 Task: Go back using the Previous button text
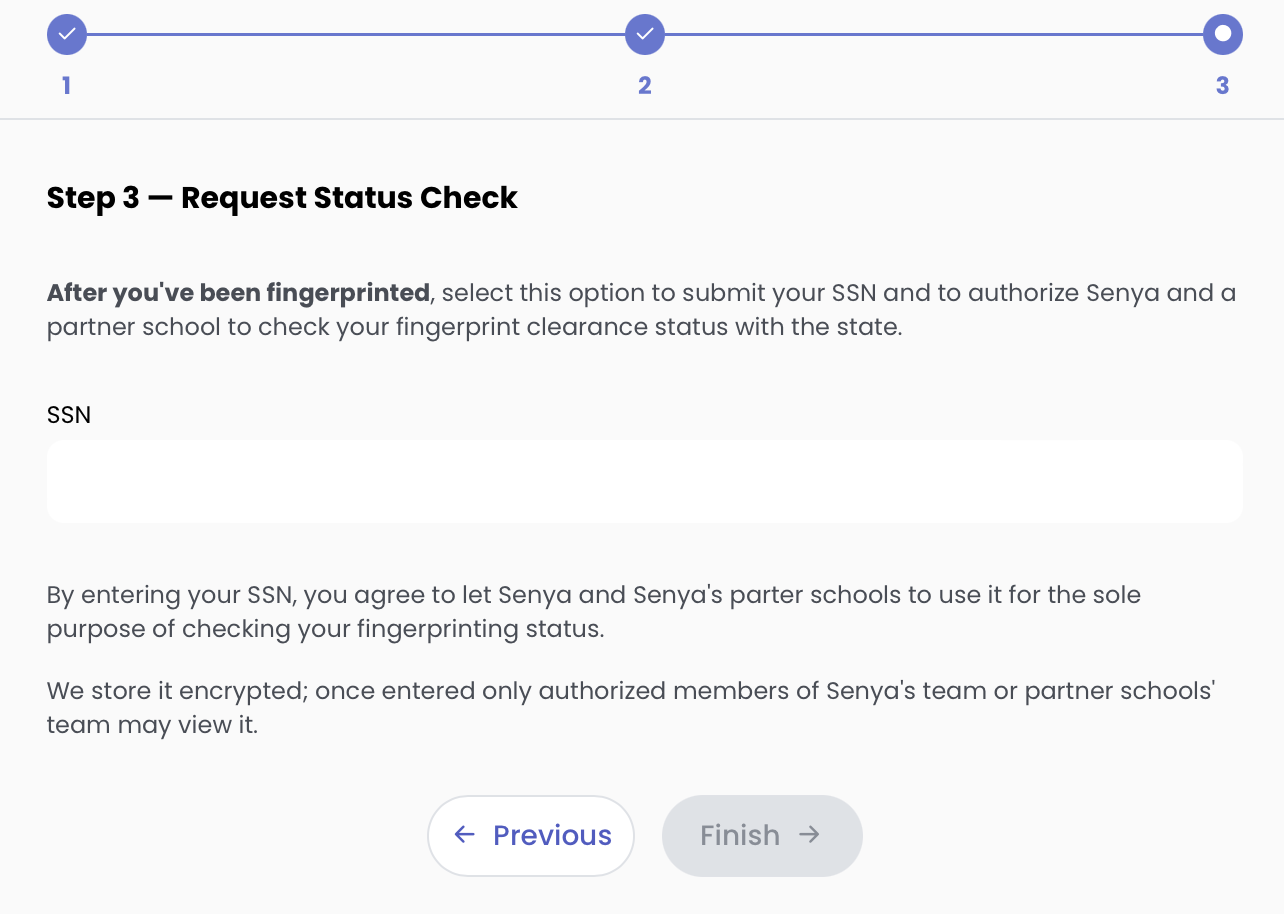pos(552,835)
